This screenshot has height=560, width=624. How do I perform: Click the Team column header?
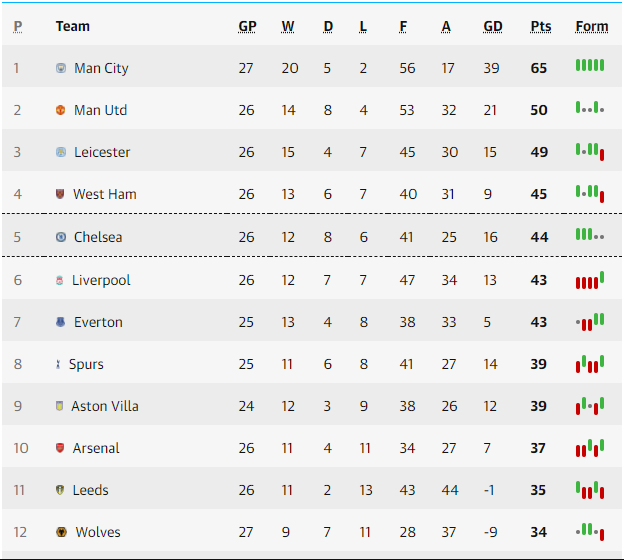point(72,26)
